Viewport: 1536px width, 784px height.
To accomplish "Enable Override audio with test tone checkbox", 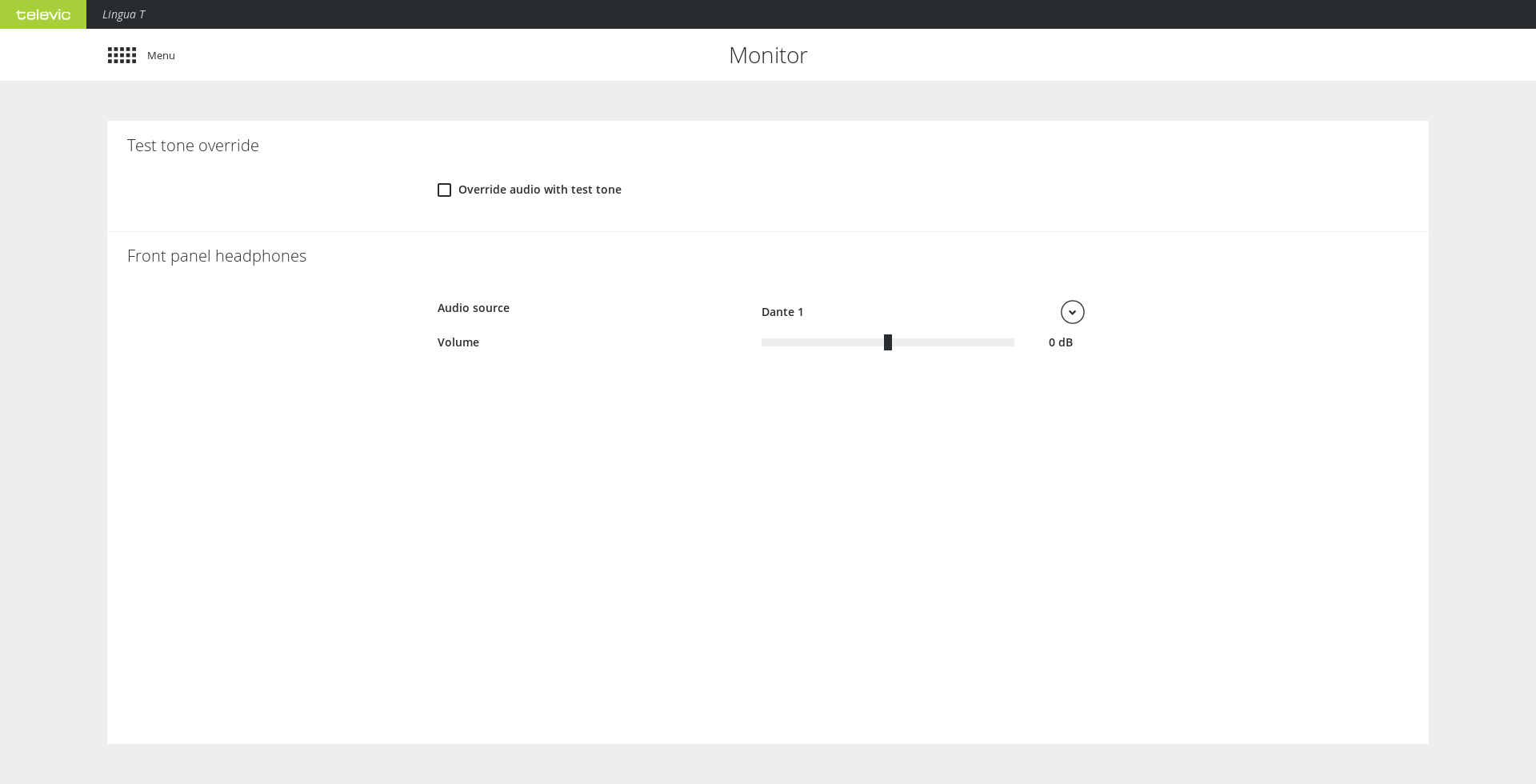I will coord(444,190).
